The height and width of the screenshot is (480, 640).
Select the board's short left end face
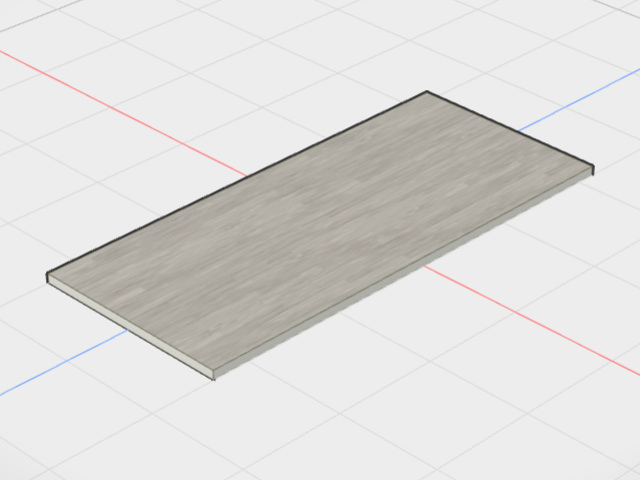(x=130, y=327)
